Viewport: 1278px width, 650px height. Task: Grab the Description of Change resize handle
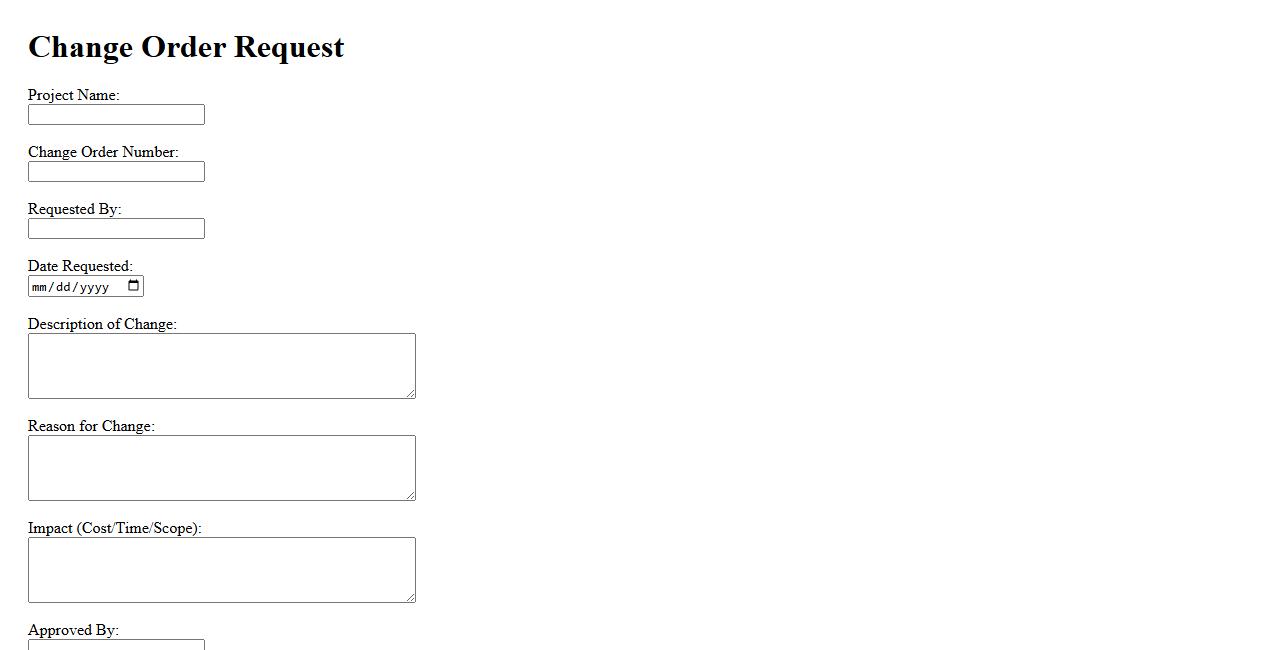410,393
